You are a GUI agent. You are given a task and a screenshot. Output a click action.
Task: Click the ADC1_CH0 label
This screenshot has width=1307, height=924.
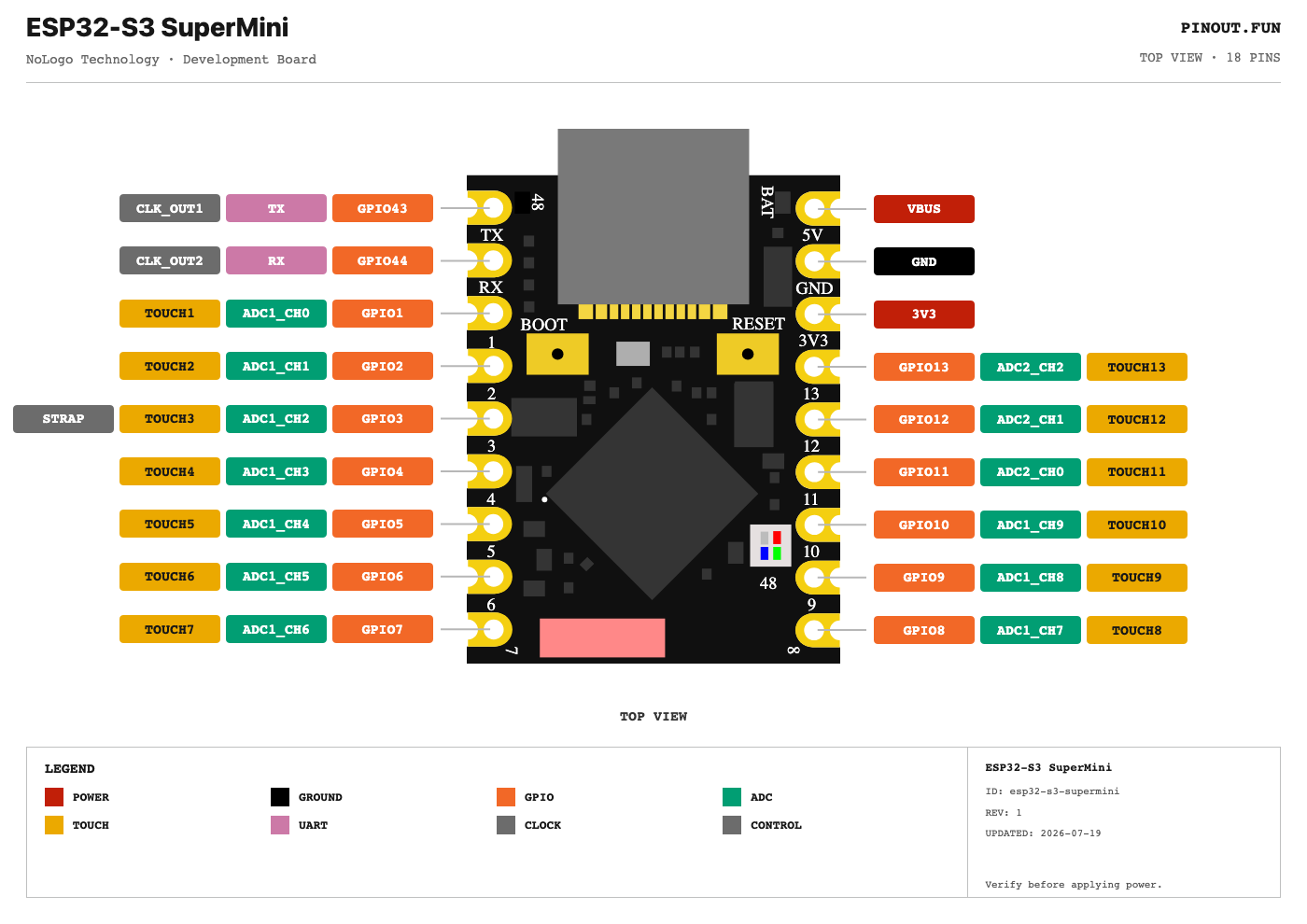click(x=276, y=314)
